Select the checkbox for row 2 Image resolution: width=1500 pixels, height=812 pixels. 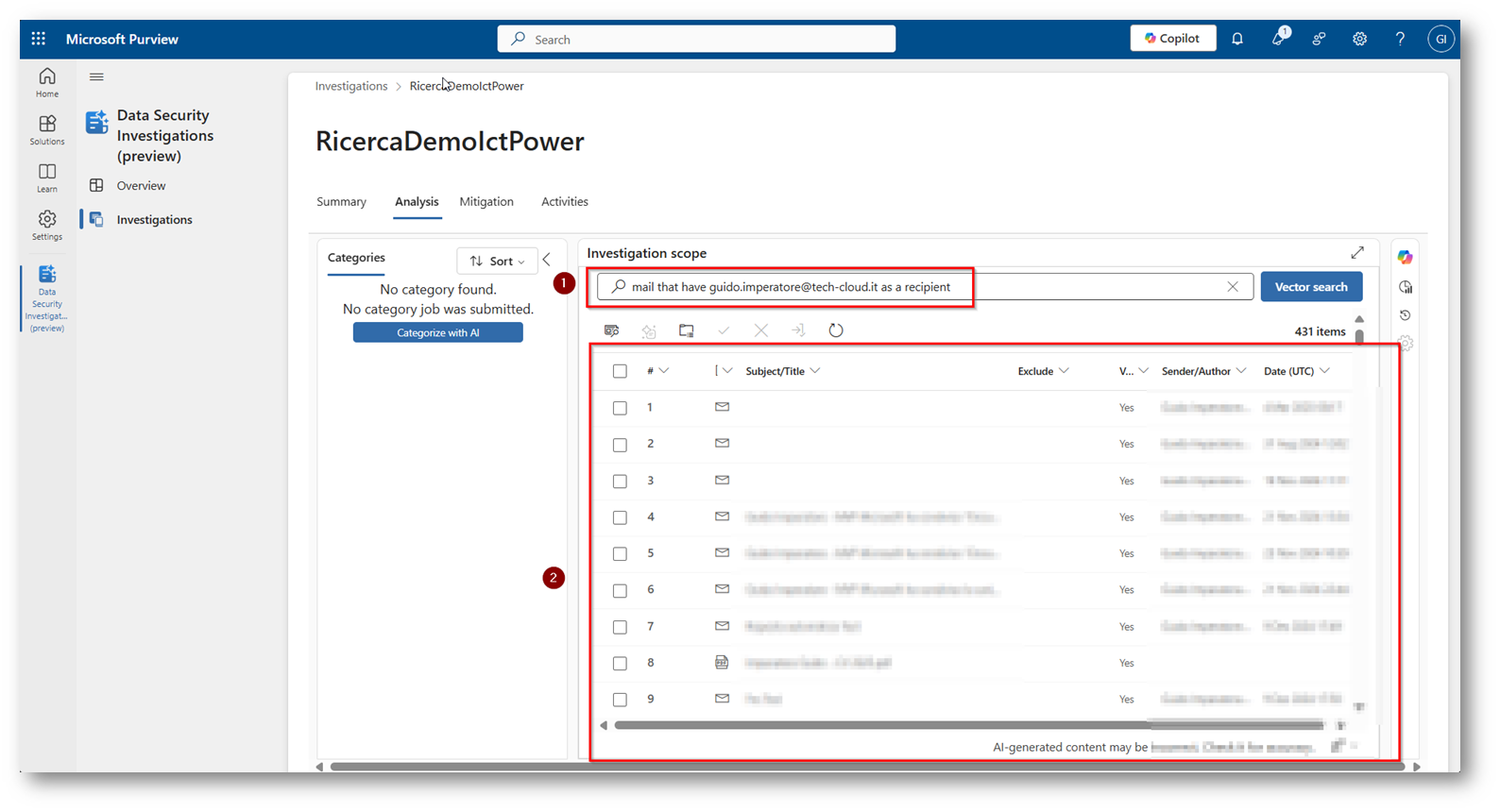620,445
